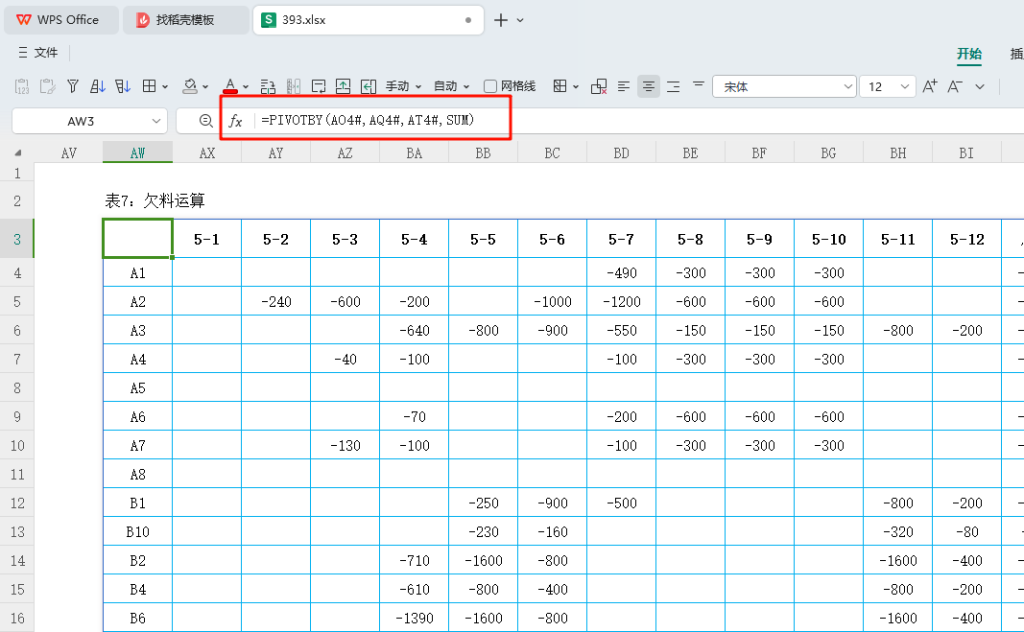Image resolution: width=1024 pixels, height=632 pixels.
Task: Click the cell containing -320
Action: pyautogui.click(x=898, y=531)
